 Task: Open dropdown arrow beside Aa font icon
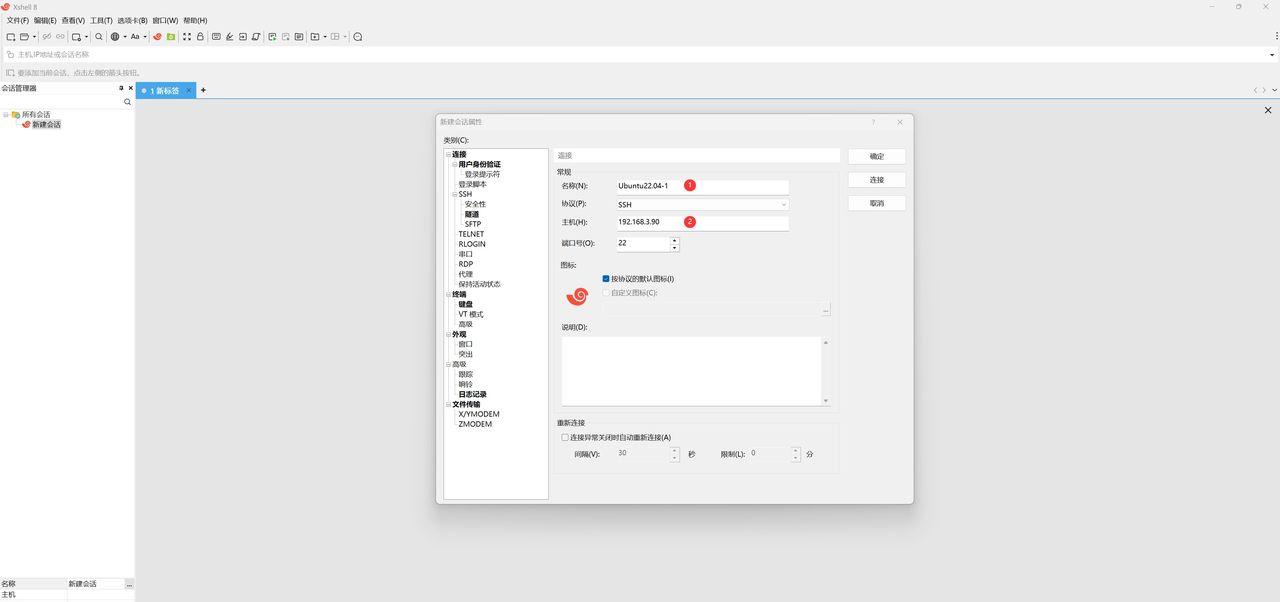coord(145,37)
